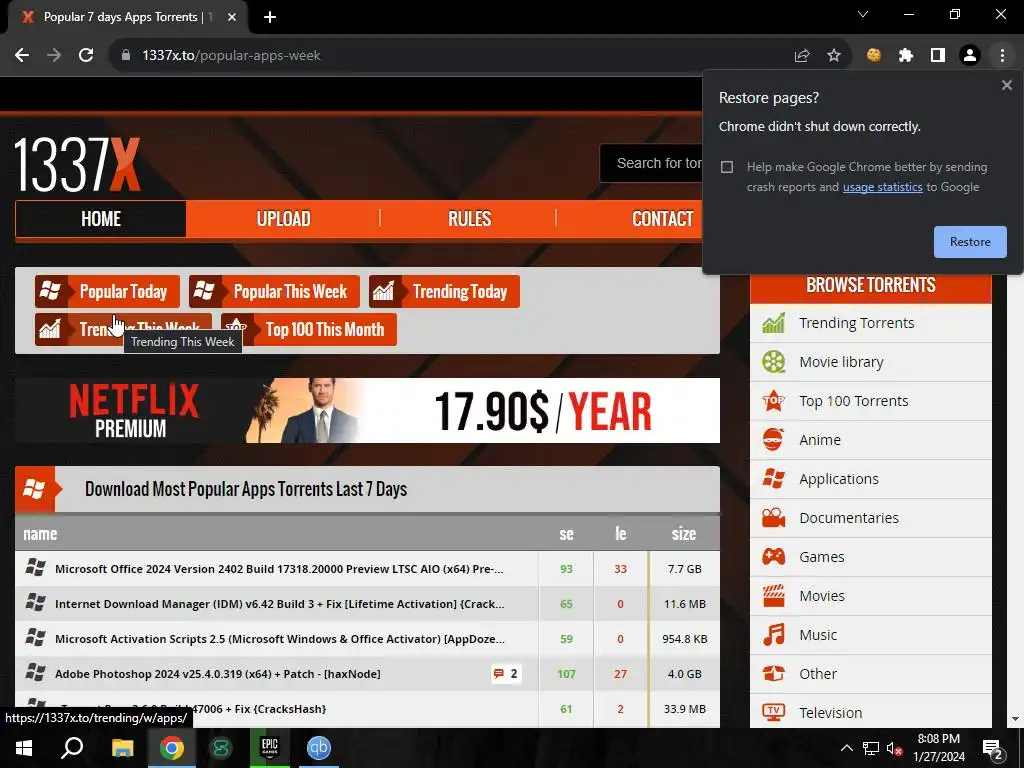1024x768 pixels.
Task: Open the CONTACT menu item
Action: tap(662, 219)
